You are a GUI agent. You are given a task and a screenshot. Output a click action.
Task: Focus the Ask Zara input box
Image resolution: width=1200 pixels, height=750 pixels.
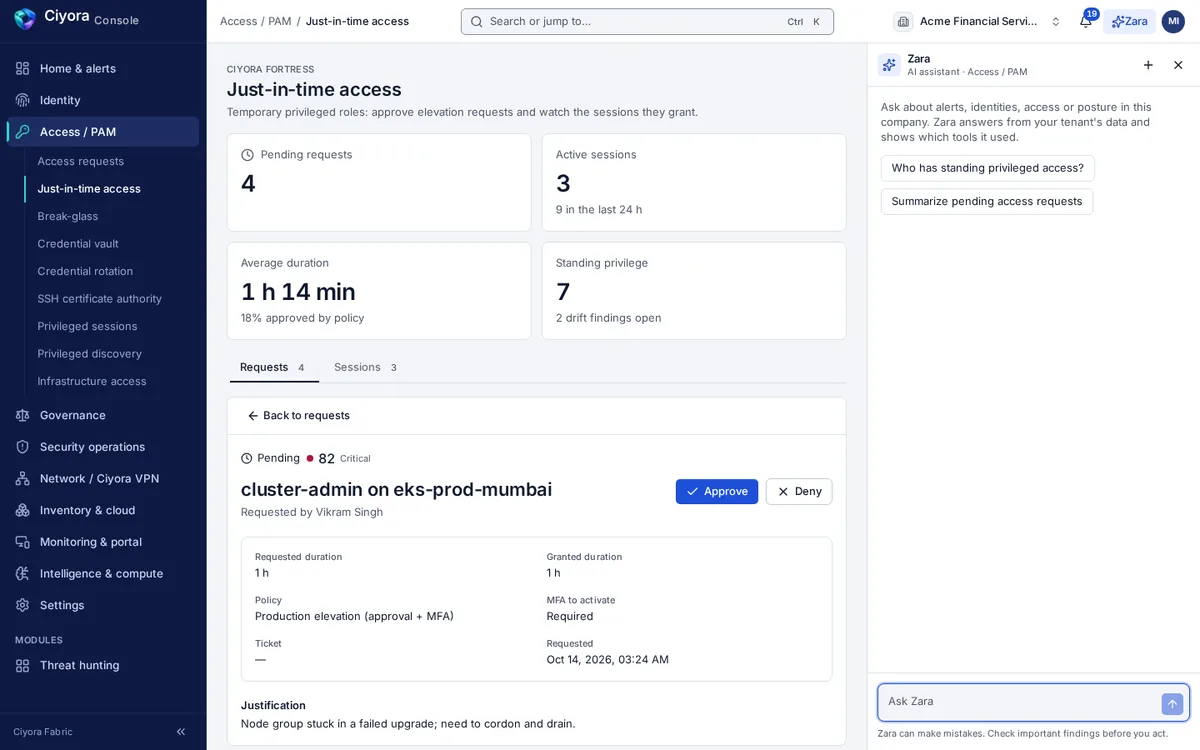[x=1020, y=702]
